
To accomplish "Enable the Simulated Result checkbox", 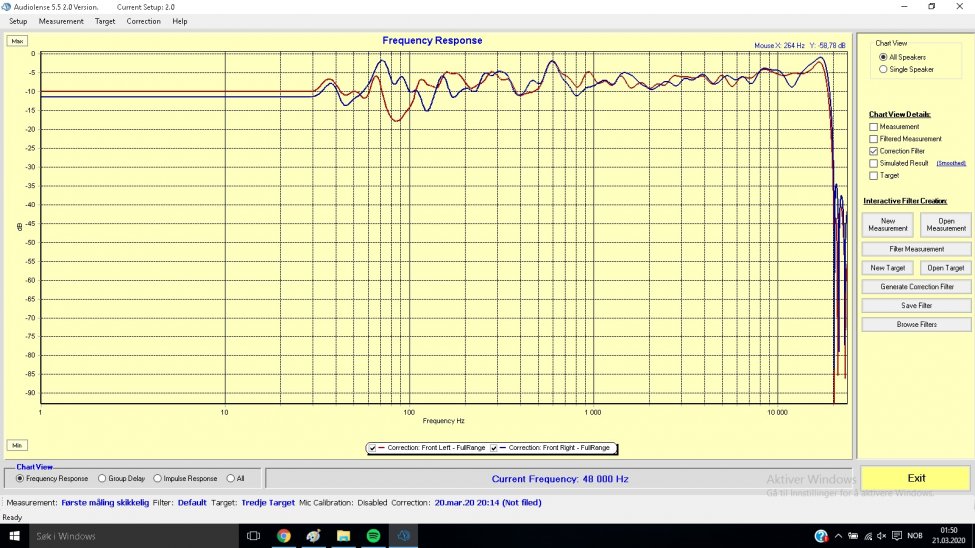I will tap(874, 164).
